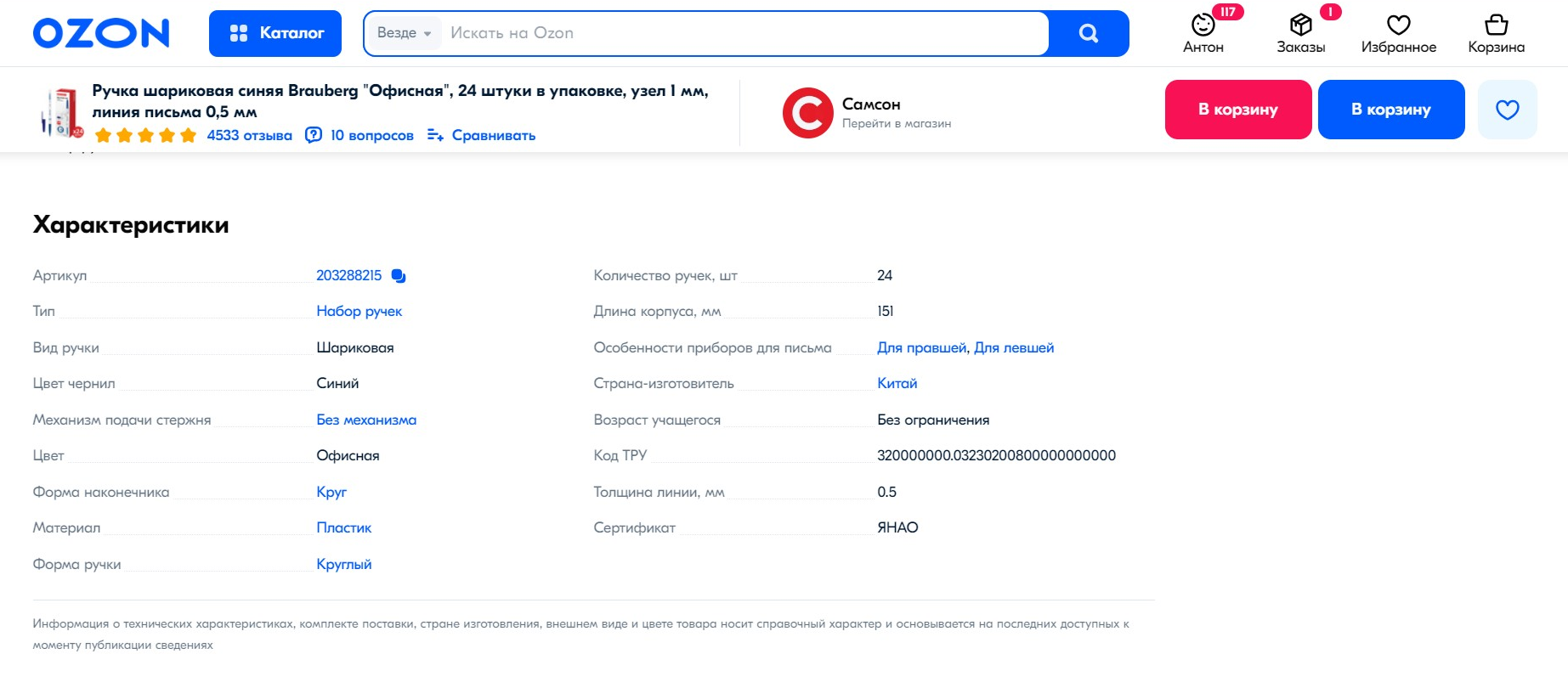Open the 4533 отзыва reviews link
Screen dimensions: 1568x682
tap(249, 136)
